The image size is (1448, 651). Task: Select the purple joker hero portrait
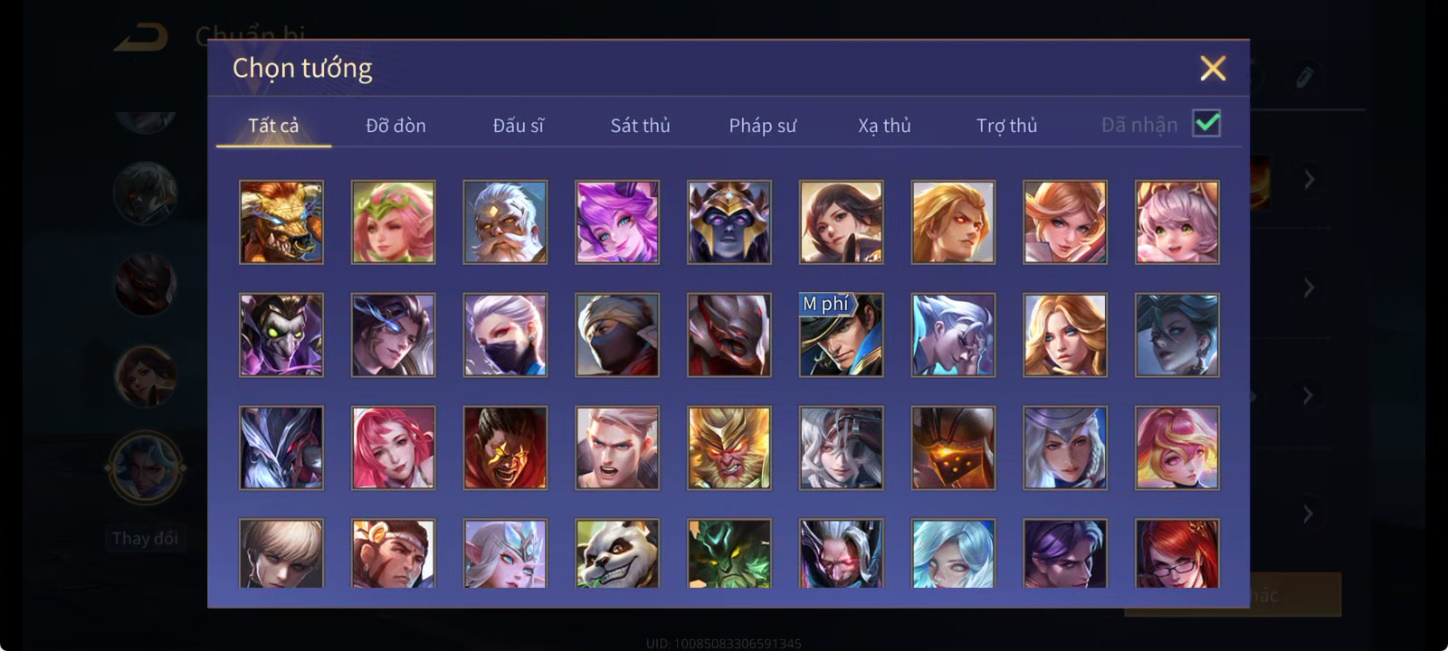[281, 334]
